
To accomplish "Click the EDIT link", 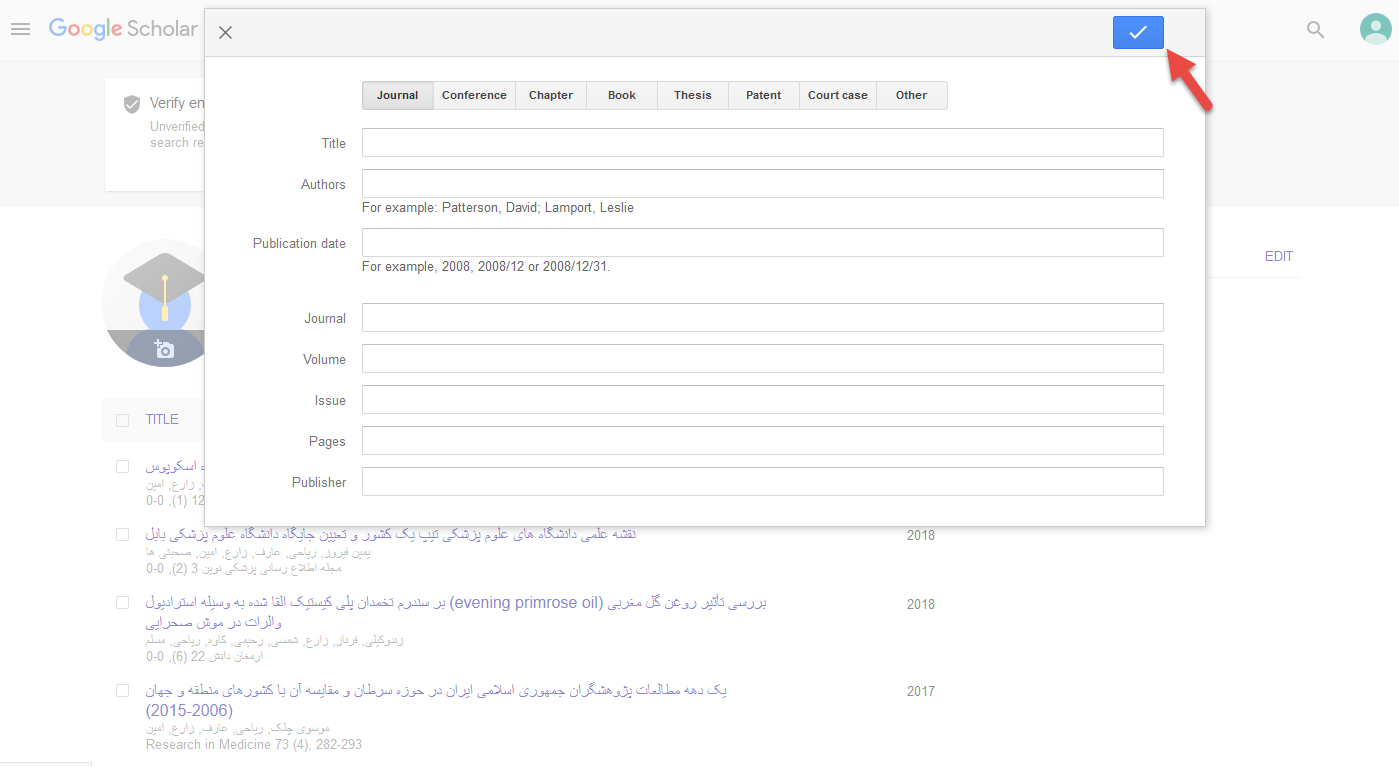I will pos(1278,257).
